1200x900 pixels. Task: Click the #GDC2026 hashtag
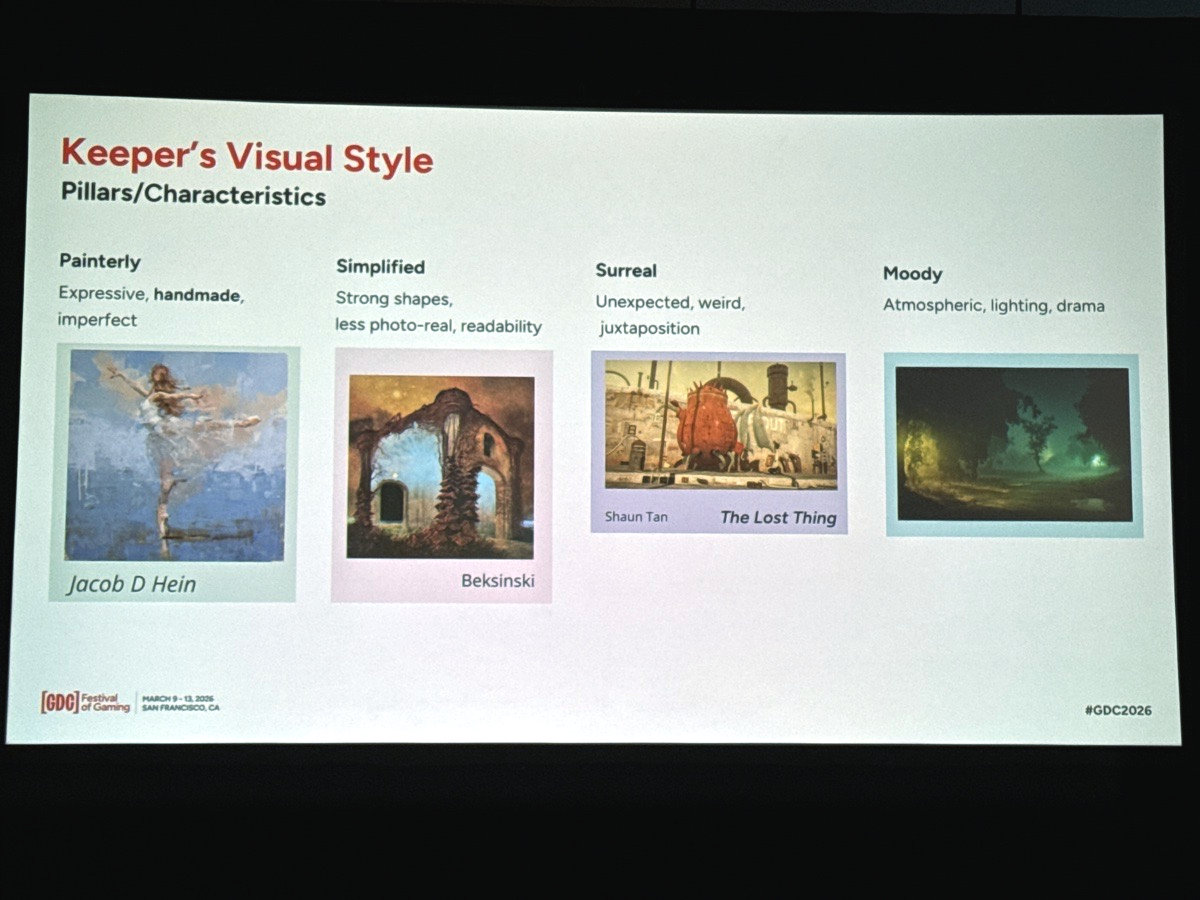coord(1117,710)
